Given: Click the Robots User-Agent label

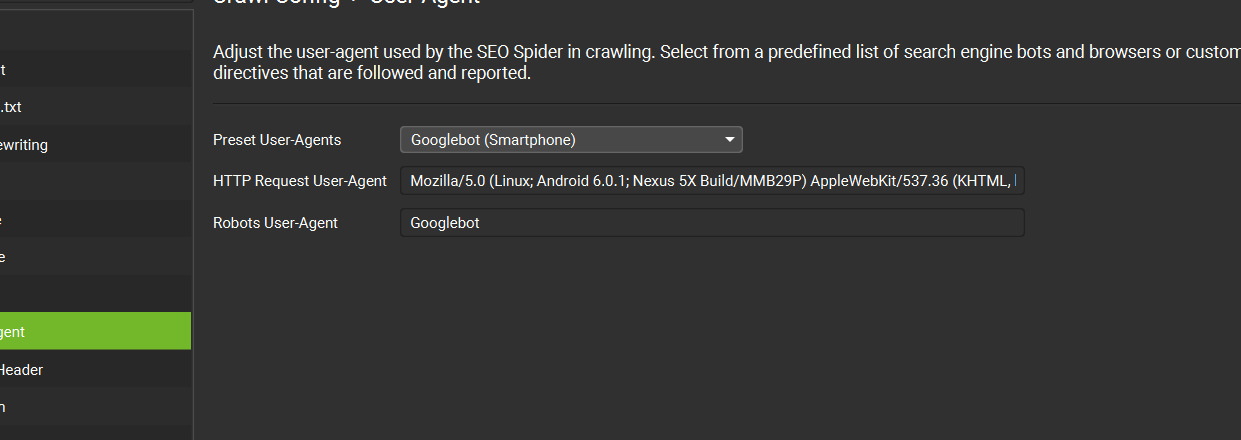Looking at the screenshot, I should (275, 223).
